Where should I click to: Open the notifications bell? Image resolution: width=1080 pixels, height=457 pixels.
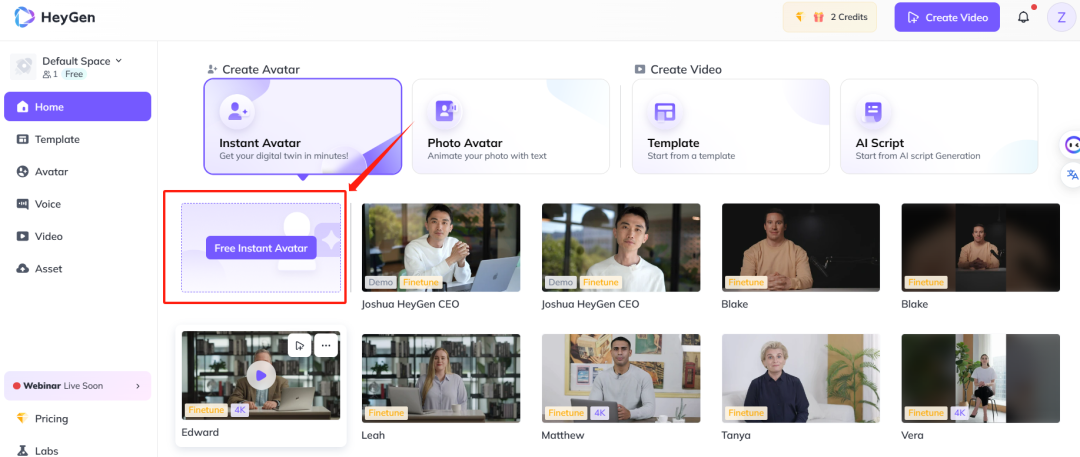(x=1024, y=17)
